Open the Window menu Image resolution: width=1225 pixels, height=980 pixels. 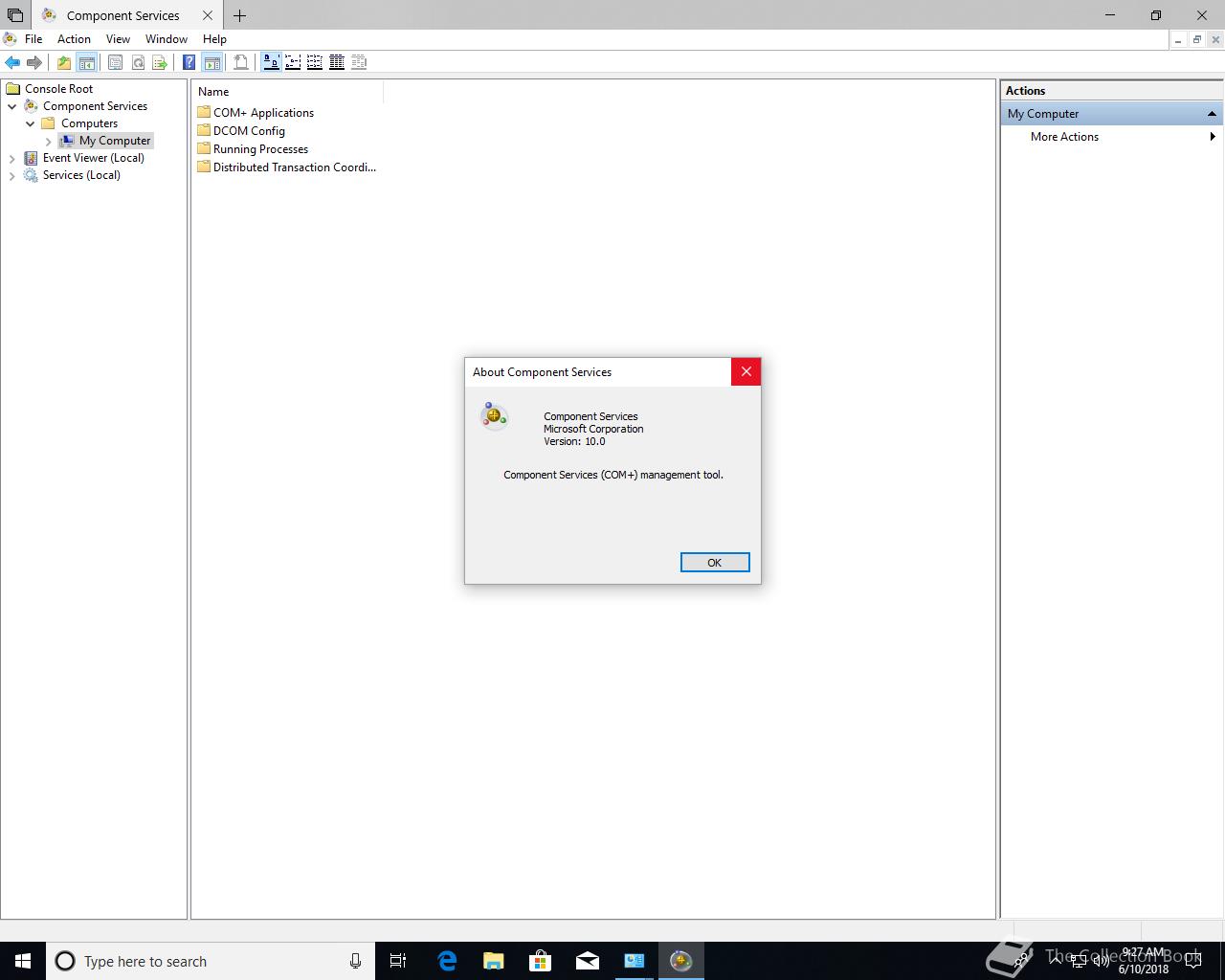[x=167, y=39]
